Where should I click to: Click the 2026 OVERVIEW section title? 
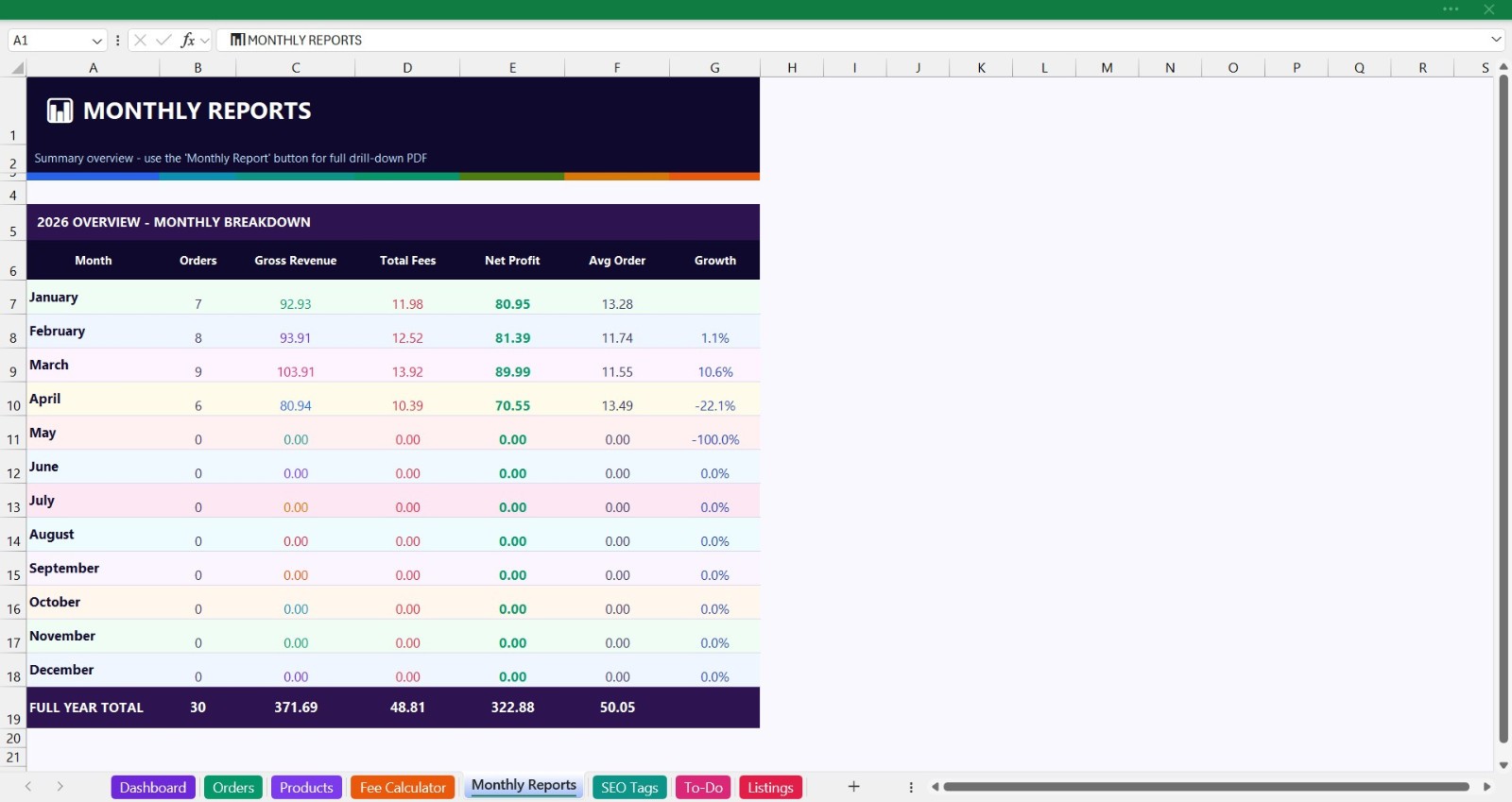click(x=174, y=222)
